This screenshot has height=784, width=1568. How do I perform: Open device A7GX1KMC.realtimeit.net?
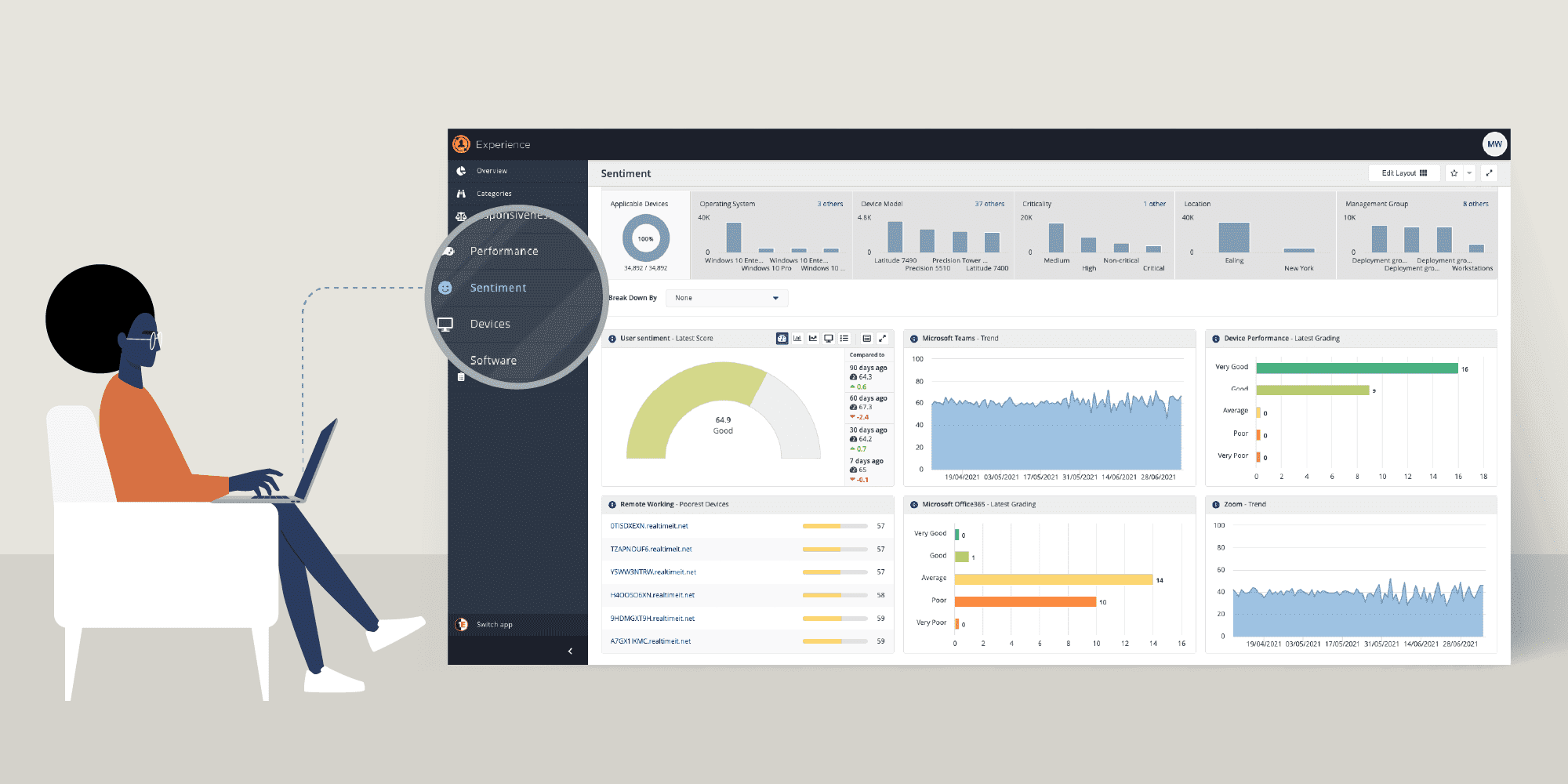tap(651, 641)
